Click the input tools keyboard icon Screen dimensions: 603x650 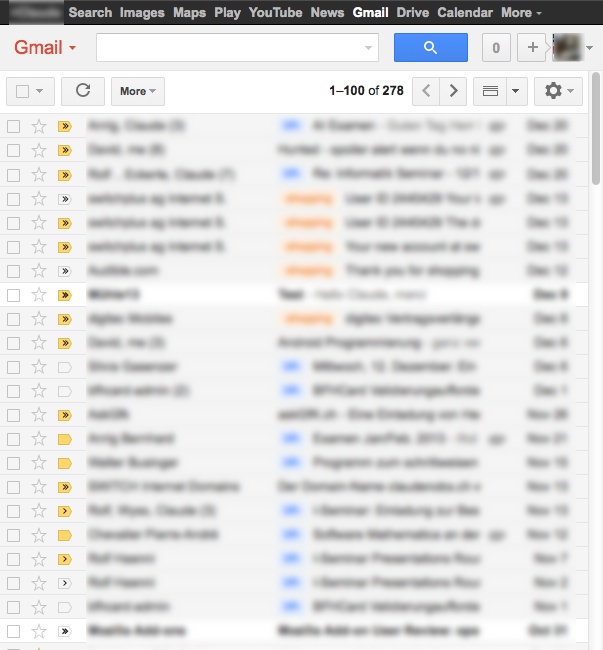(x=490, y=91)
